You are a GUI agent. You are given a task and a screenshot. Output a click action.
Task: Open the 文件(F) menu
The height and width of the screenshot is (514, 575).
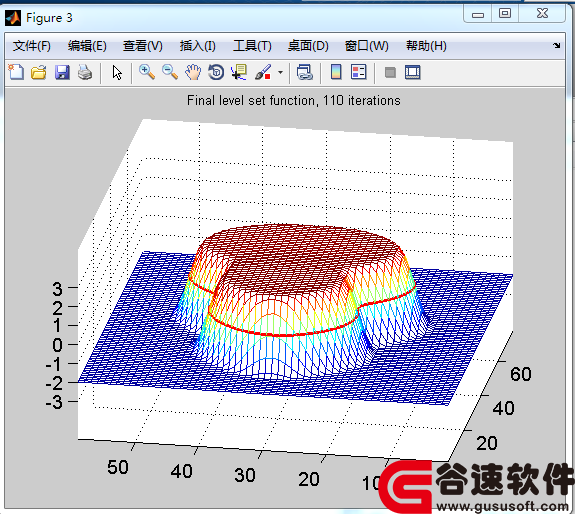[32, 46]
